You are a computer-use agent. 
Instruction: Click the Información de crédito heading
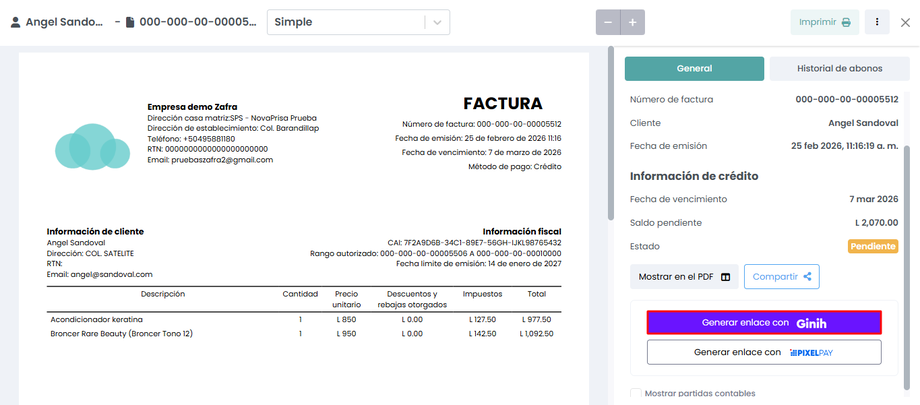click(694, 176)
